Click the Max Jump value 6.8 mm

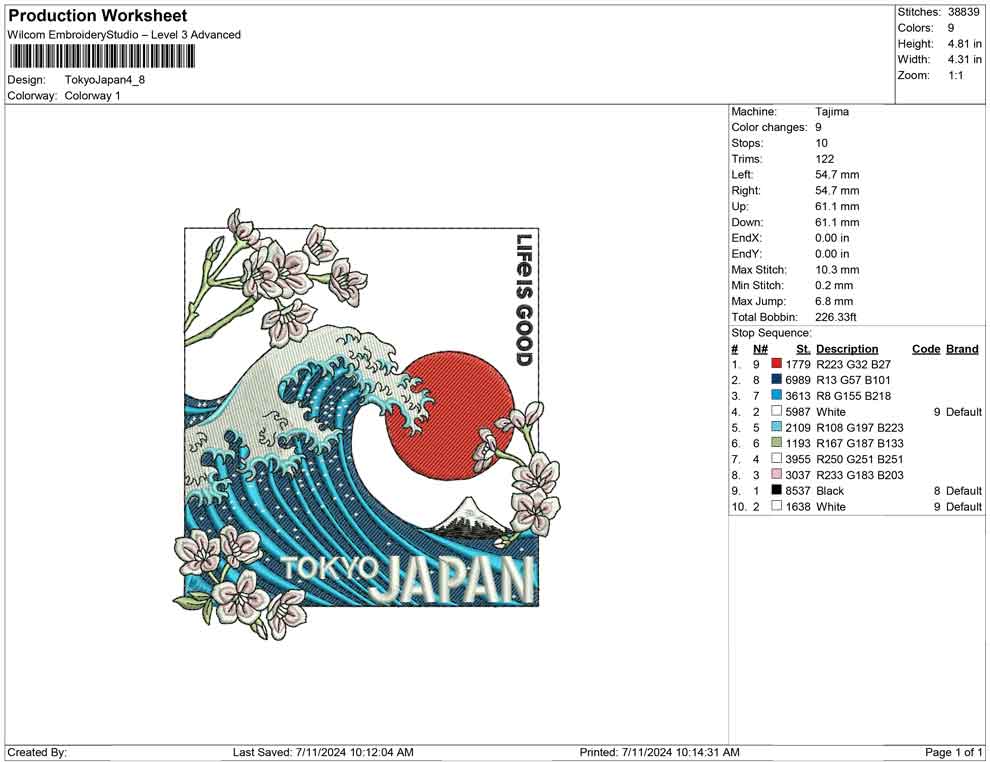click(834, 301)
